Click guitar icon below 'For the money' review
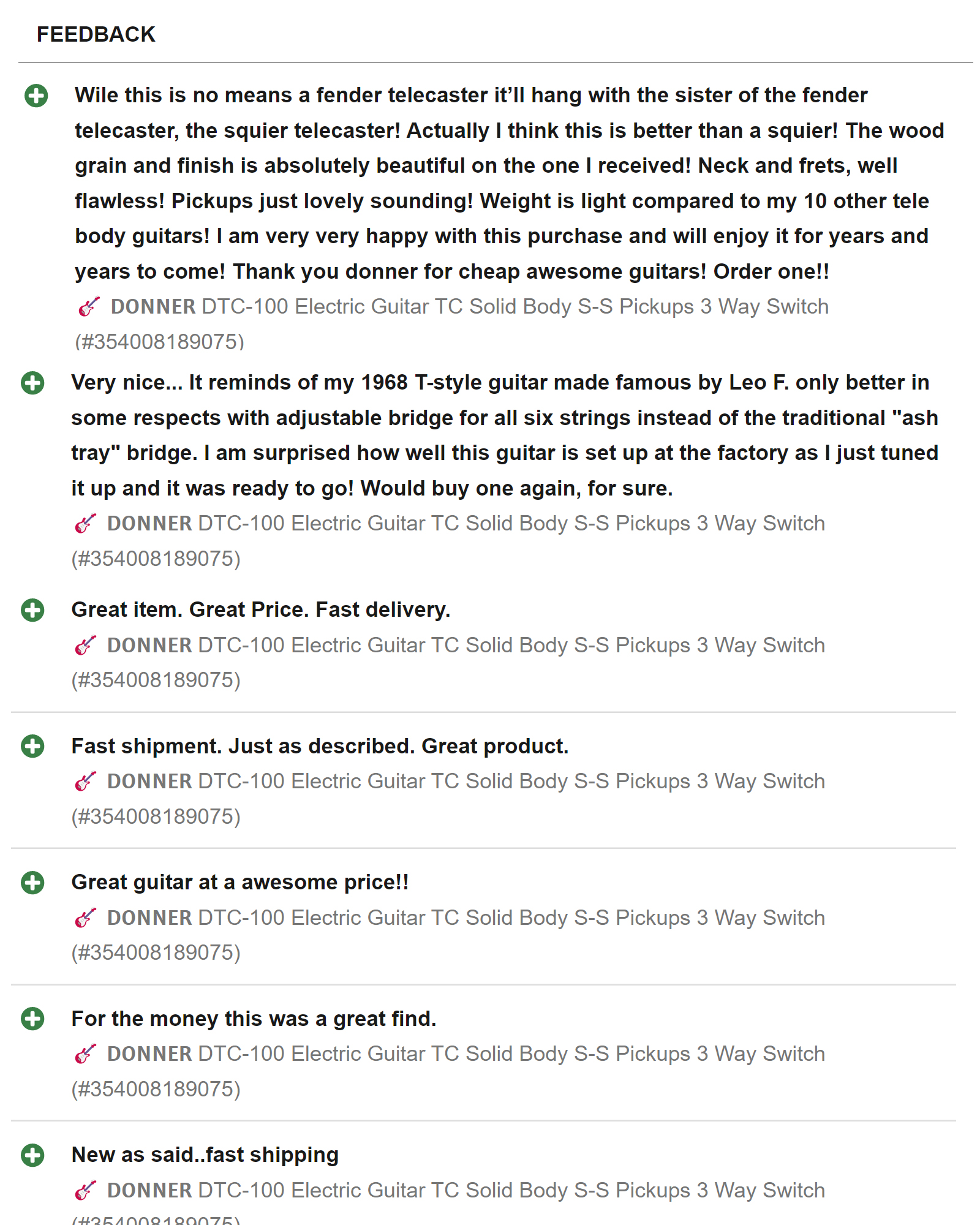 85,1054
